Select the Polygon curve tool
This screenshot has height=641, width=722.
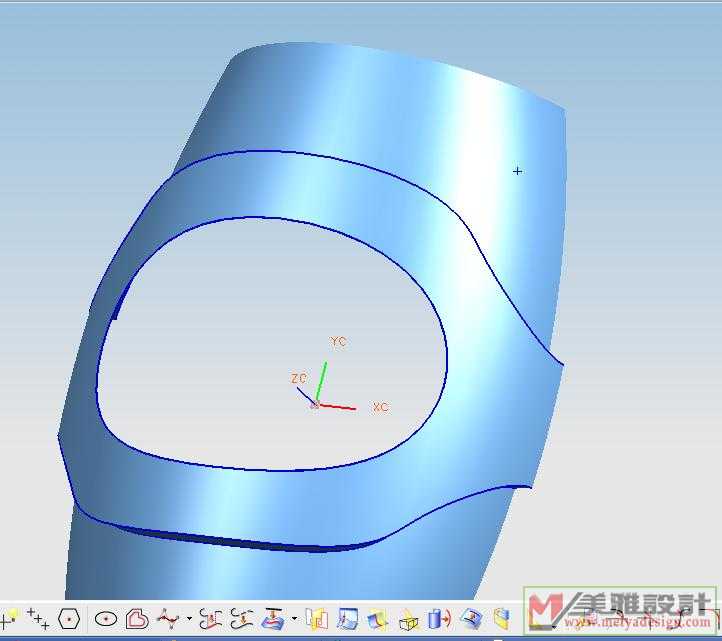coord(68,619)
